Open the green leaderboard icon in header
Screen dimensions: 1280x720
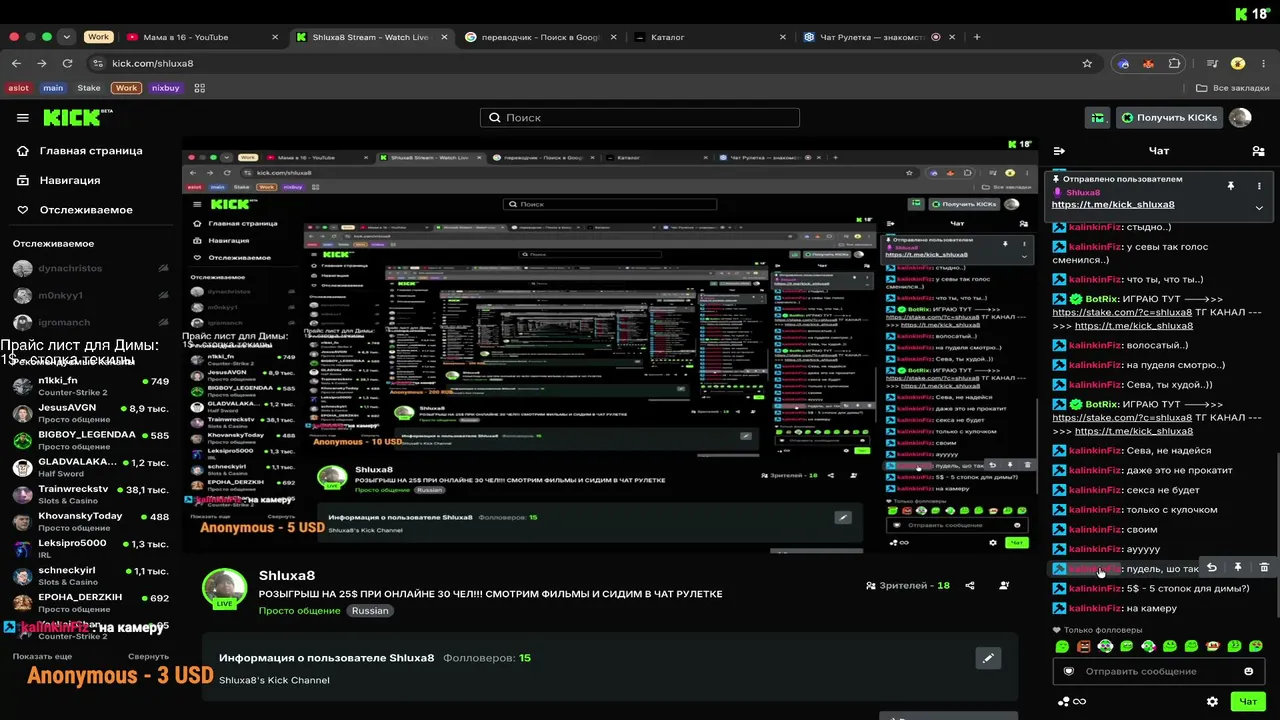click(1098, 118)
